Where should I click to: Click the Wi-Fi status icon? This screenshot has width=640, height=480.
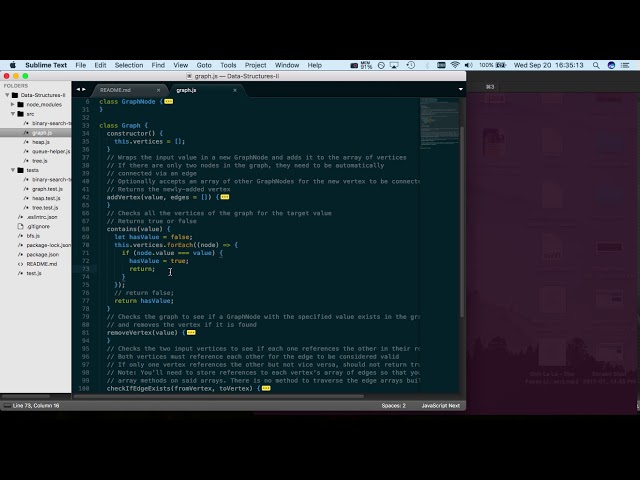coord(455,65)
